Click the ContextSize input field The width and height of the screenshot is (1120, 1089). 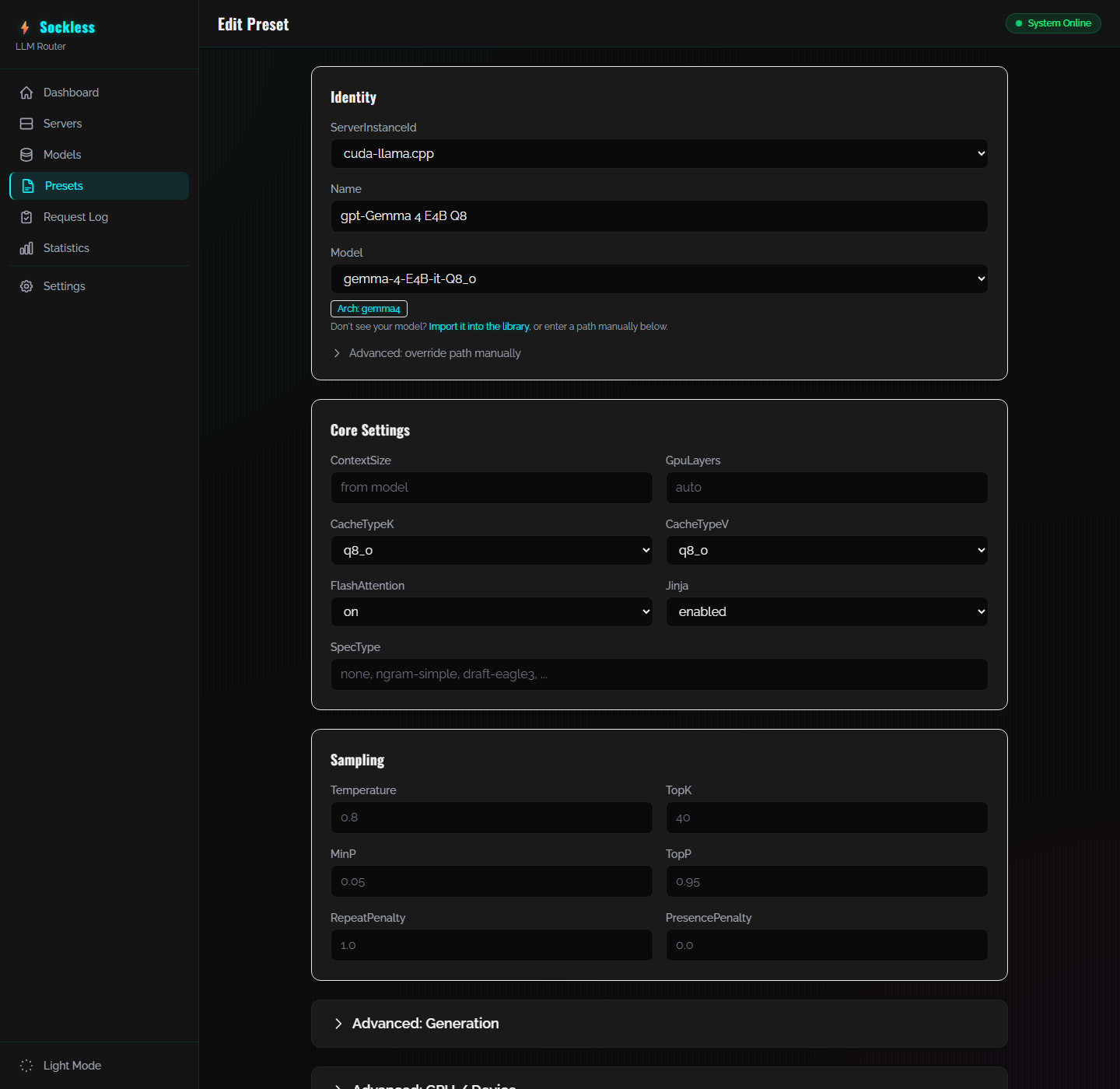coord(492,488)
